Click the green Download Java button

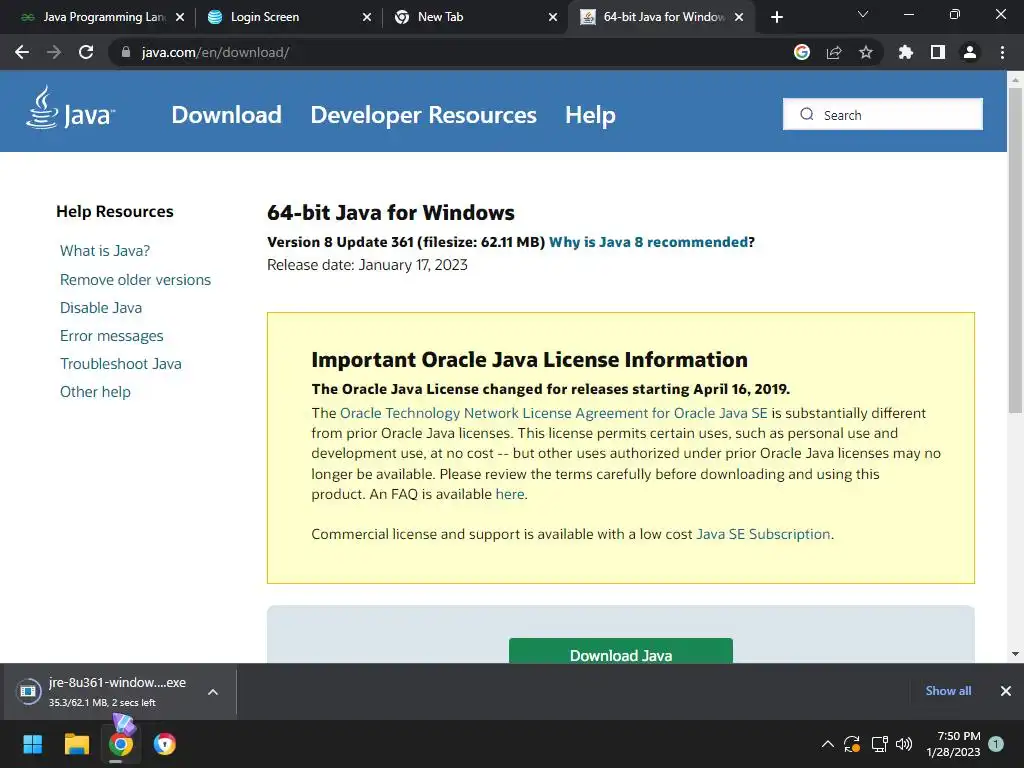tap(620, 651)
